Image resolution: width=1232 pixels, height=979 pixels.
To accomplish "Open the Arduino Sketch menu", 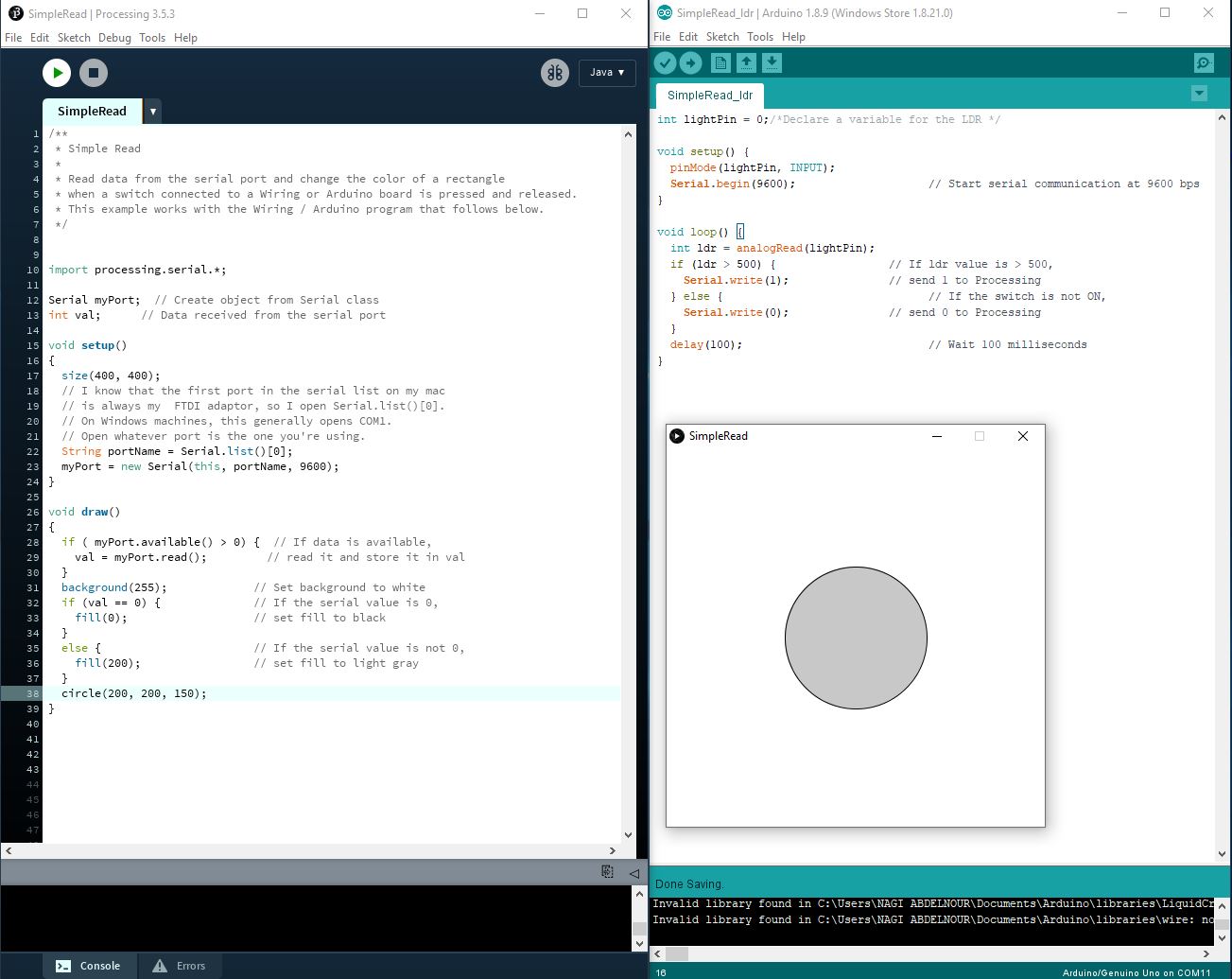I will (x=722, y=37).
